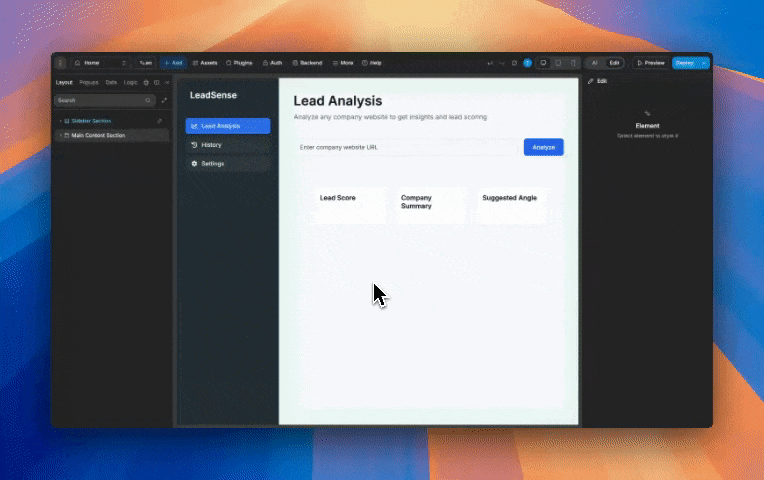Click the LeadSense title
The height and width of the screenshot is (480, 764).
[213, 96]
